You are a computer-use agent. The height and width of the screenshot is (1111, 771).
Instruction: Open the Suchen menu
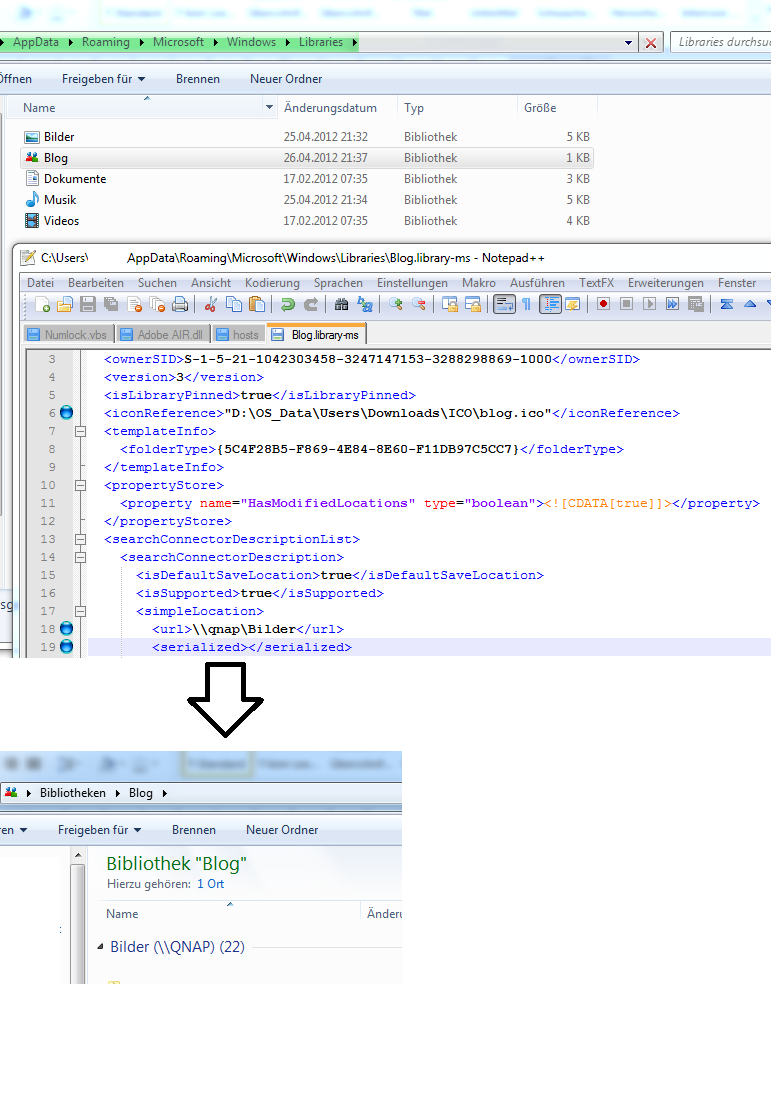click(157, 283)
